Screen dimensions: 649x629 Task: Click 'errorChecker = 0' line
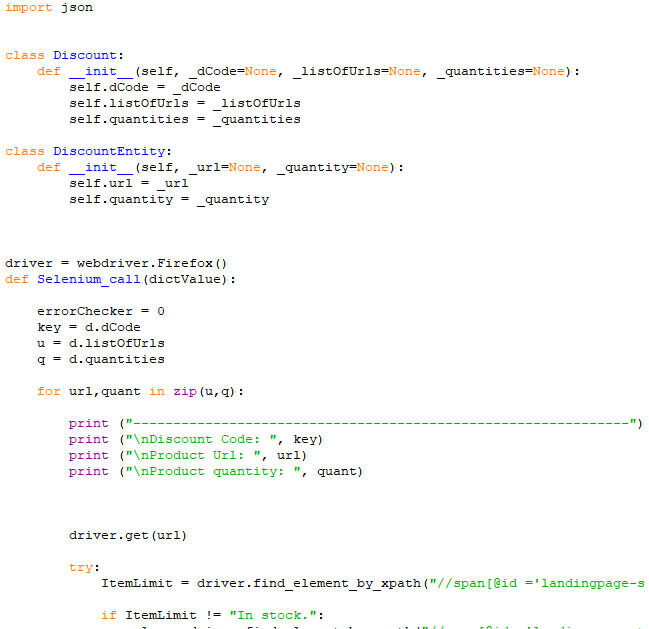click(101, 311)
